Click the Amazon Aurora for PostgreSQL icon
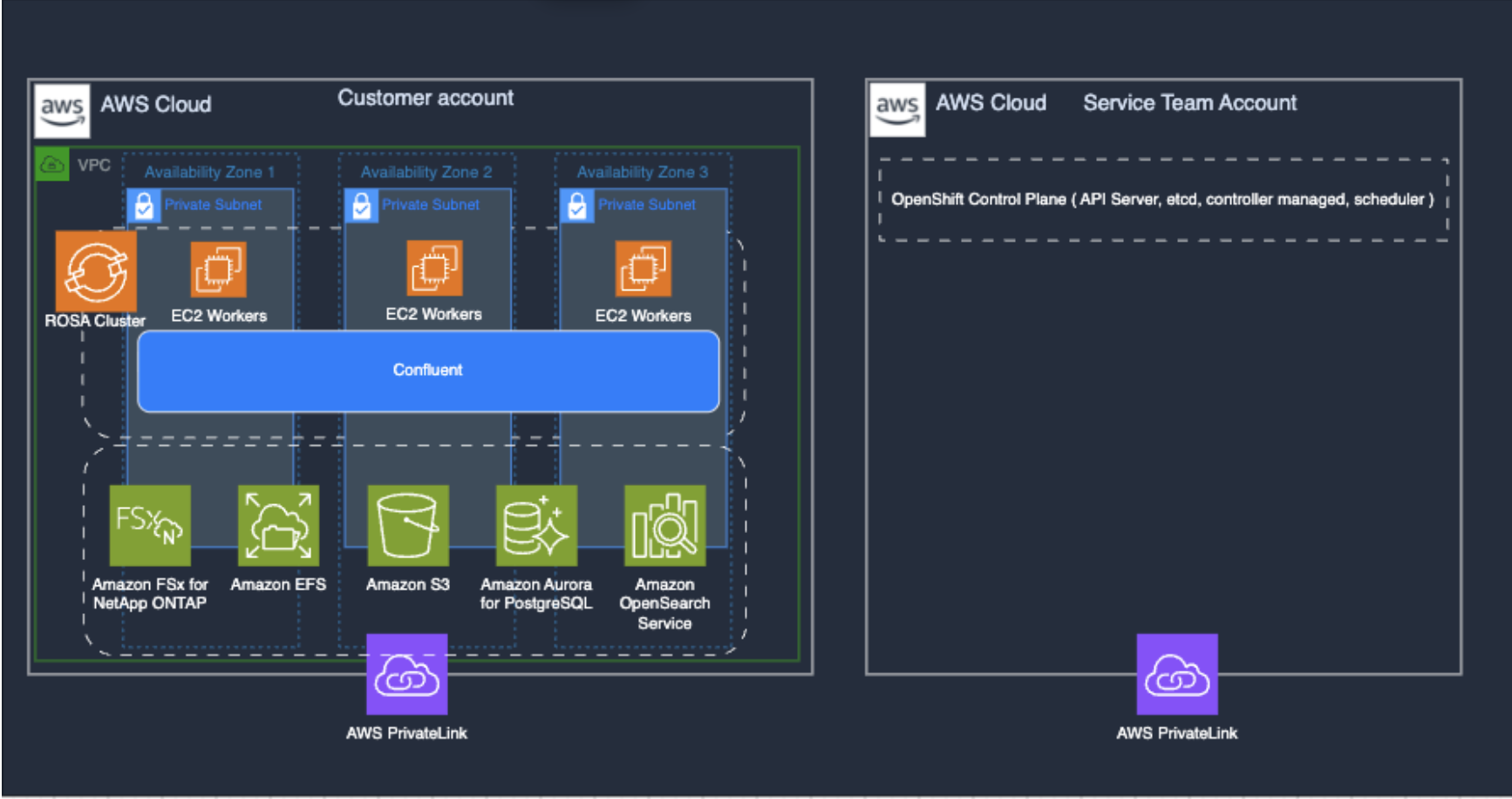 (x=536, y=525)
